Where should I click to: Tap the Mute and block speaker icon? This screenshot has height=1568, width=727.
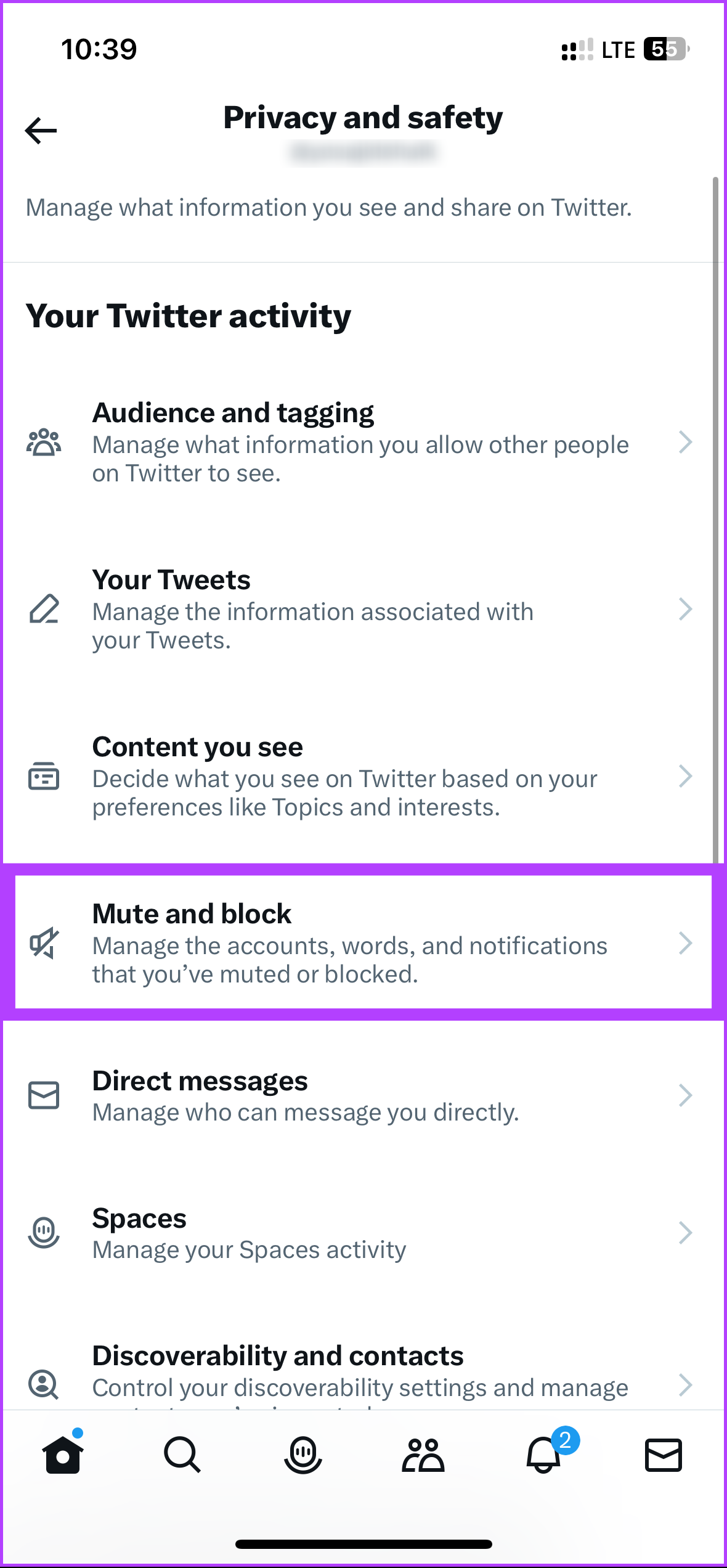tap(44, 943)
